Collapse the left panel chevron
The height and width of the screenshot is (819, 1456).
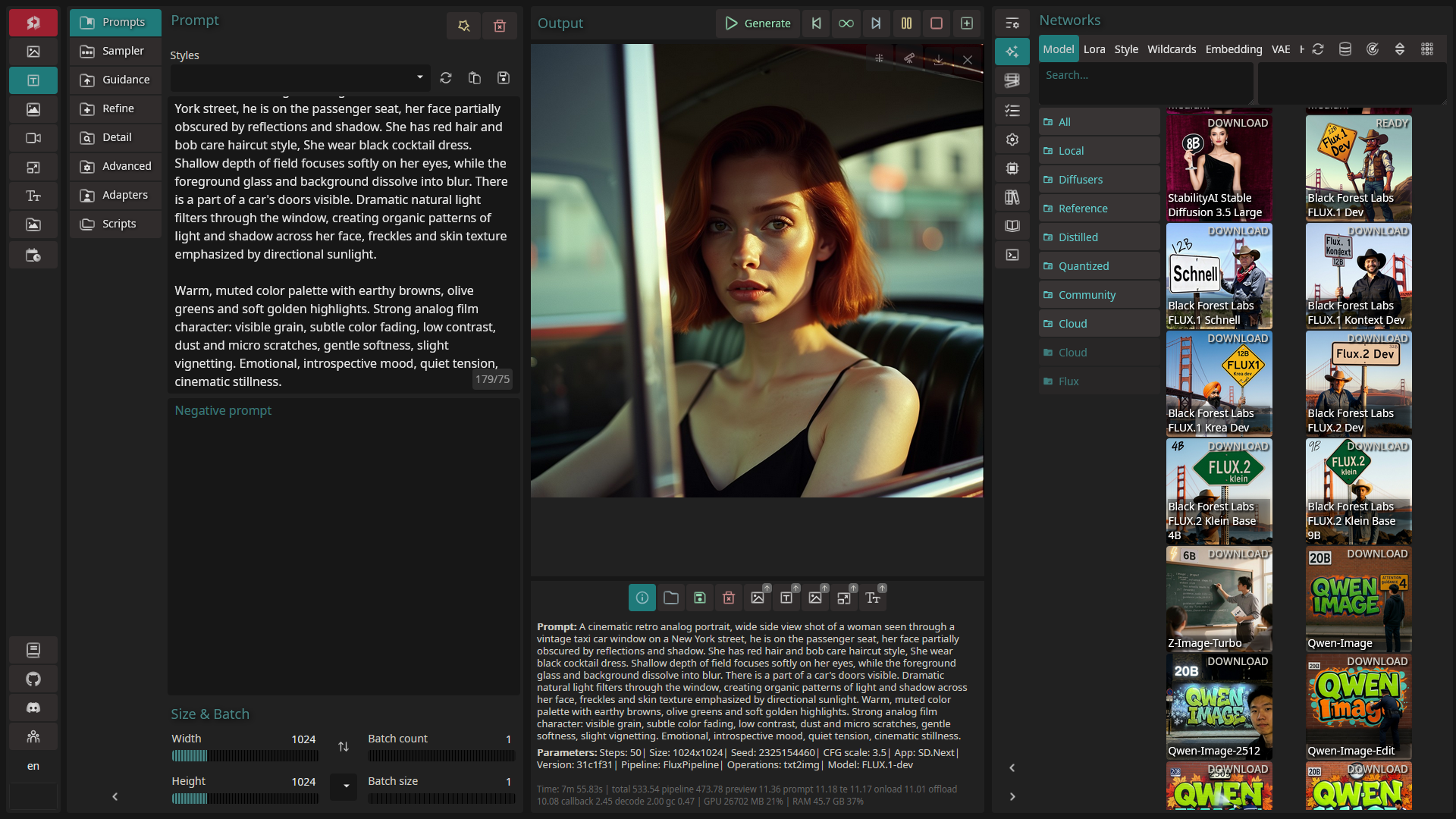point(115,796)
